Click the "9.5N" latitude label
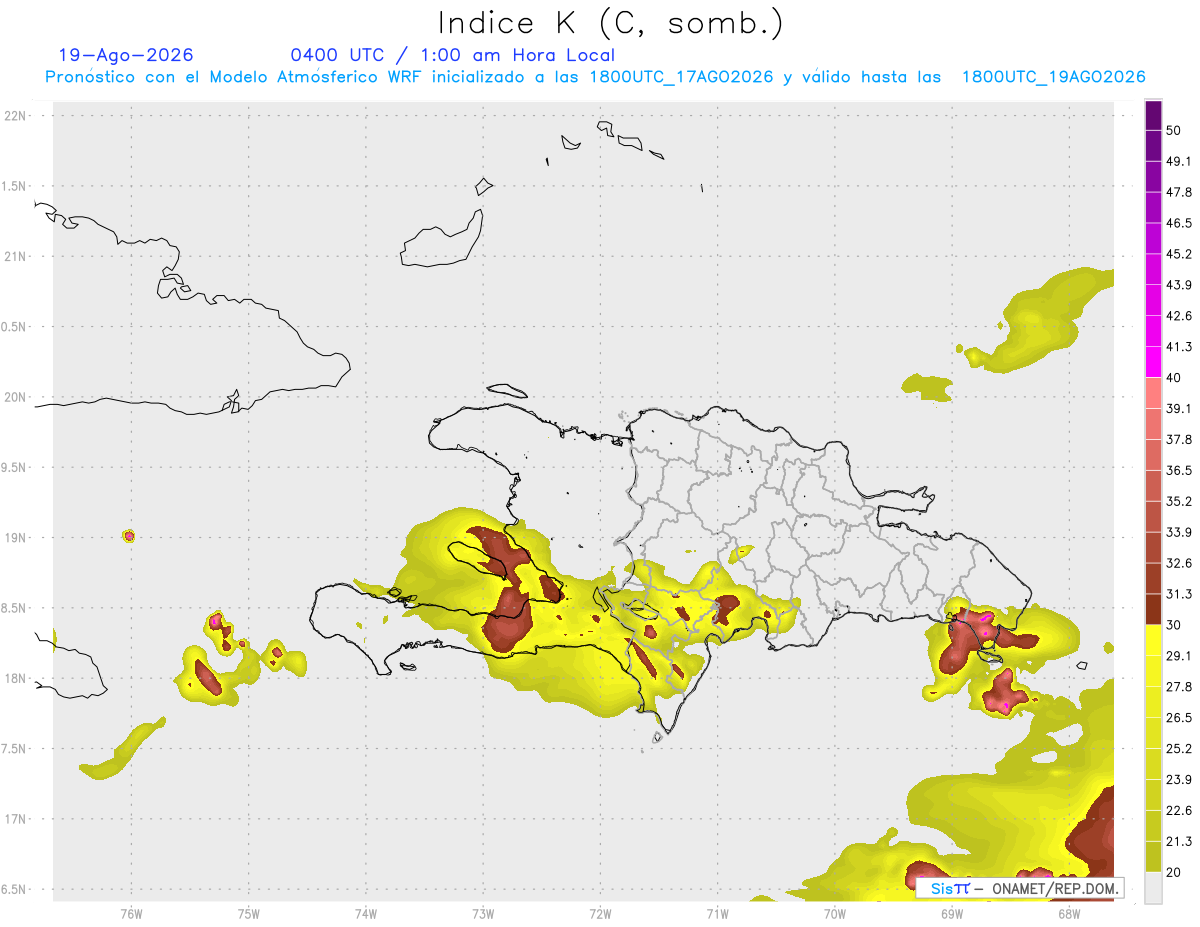Image resolution: width=1200 pixels, height=927 pixels. 12,467
